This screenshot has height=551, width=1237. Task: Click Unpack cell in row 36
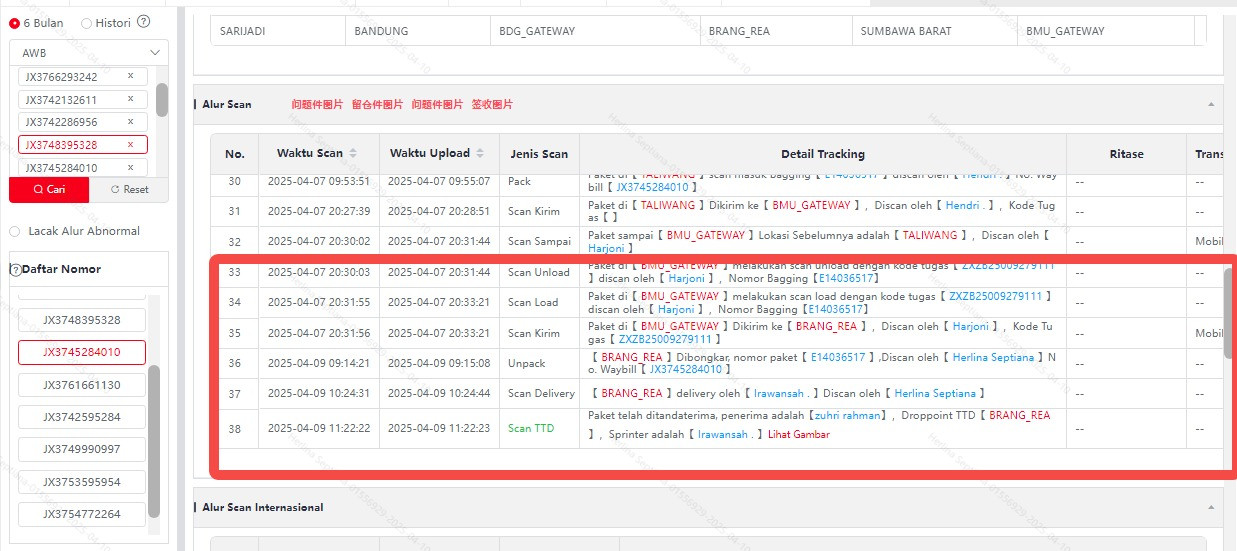point(539,363)
